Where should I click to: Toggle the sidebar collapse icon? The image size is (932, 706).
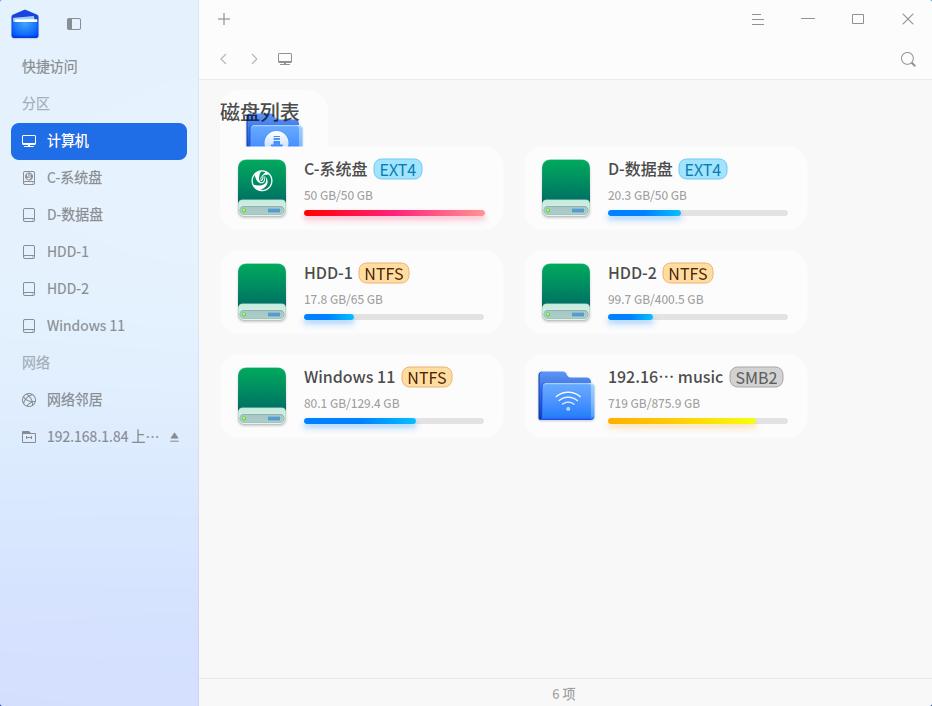pos(74,24)
